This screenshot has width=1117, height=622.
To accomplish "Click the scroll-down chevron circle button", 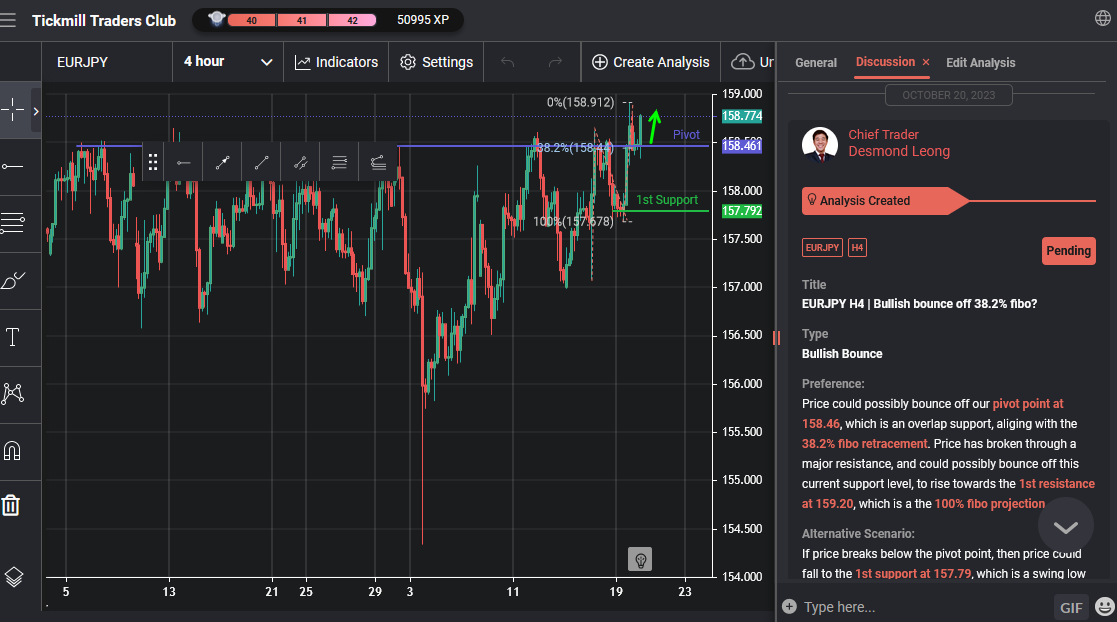I will pyautogui.click(x=1066, y=527).
